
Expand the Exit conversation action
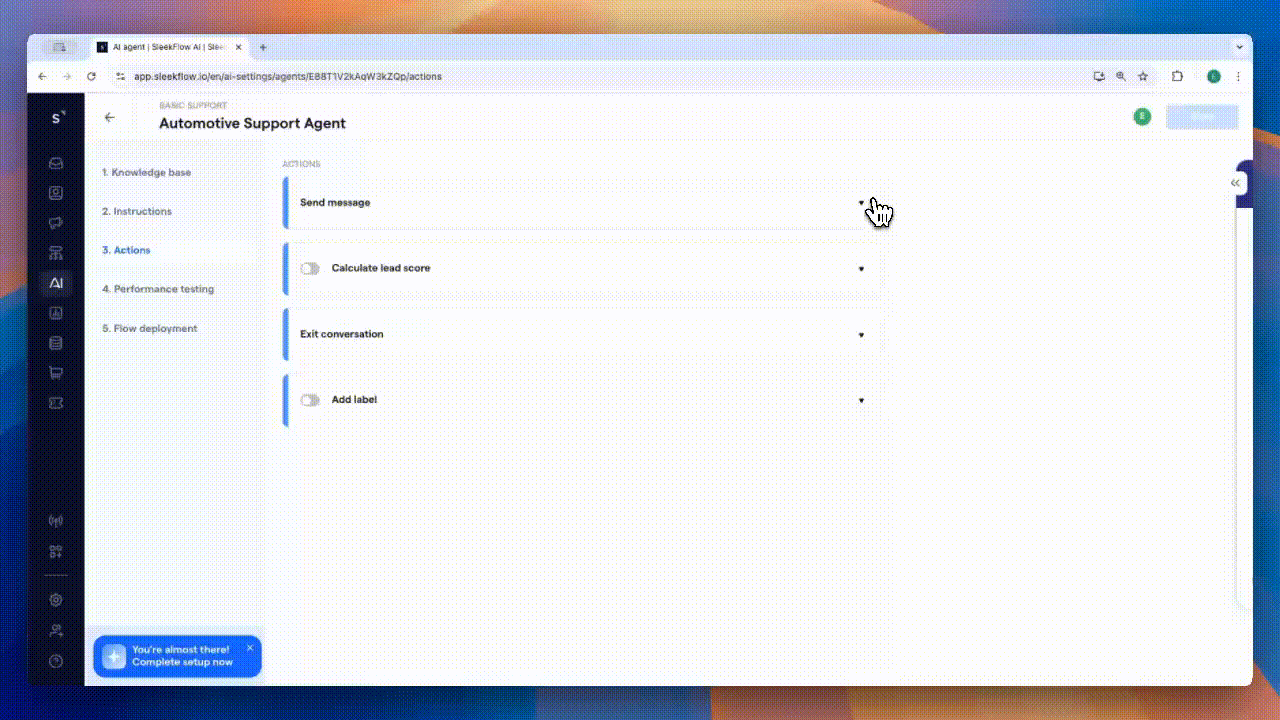tap(861, 335)
